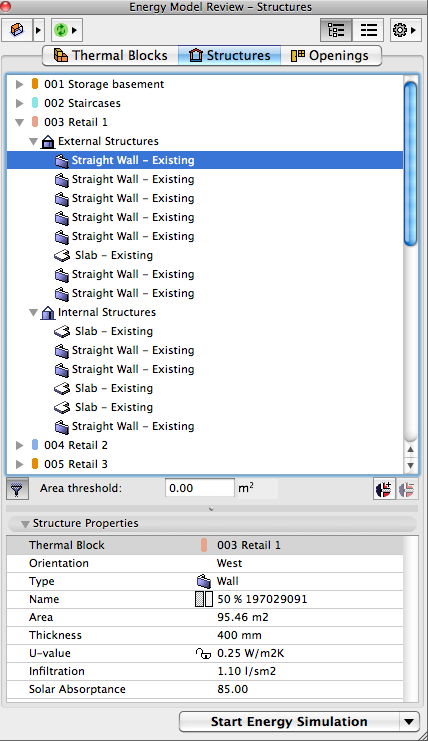Screen dimensions: 428x741
Task: Click the greyed remove structures icon
Action: (x=406, y=489)
